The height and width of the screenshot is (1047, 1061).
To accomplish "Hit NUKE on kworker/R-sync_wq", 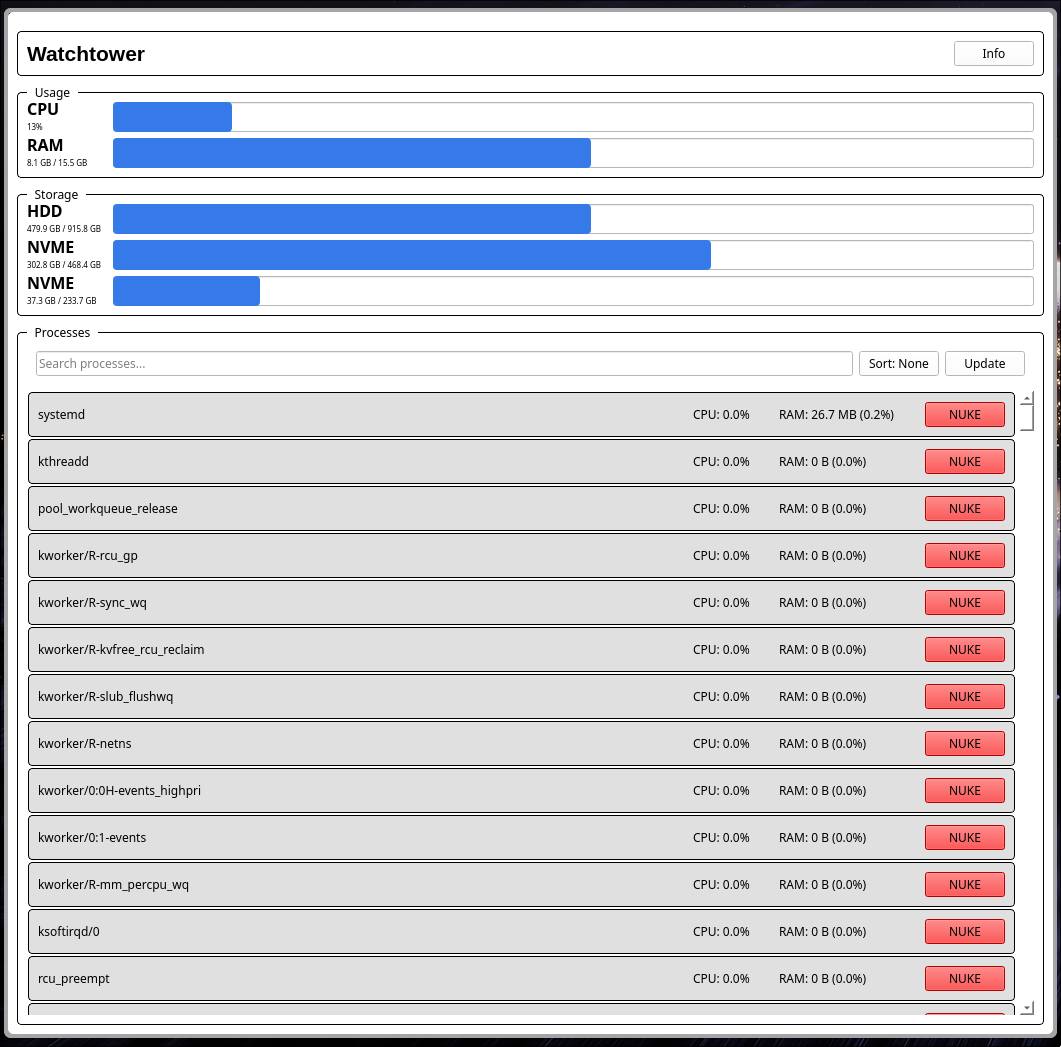I will (964, 602).
